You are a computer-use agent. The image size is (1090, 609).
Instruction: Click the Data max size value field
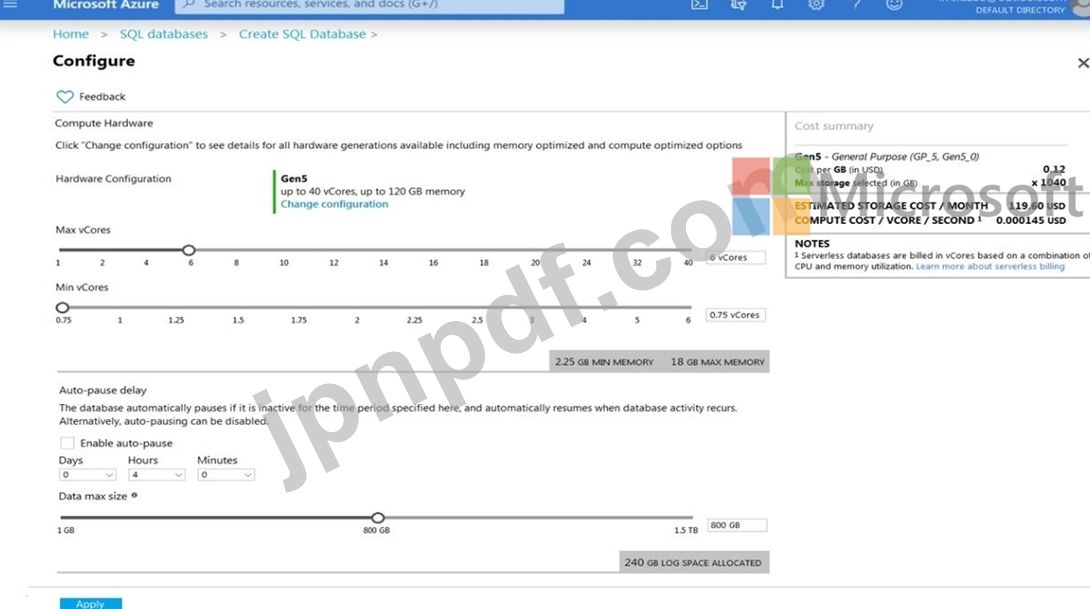coord(737,525)
